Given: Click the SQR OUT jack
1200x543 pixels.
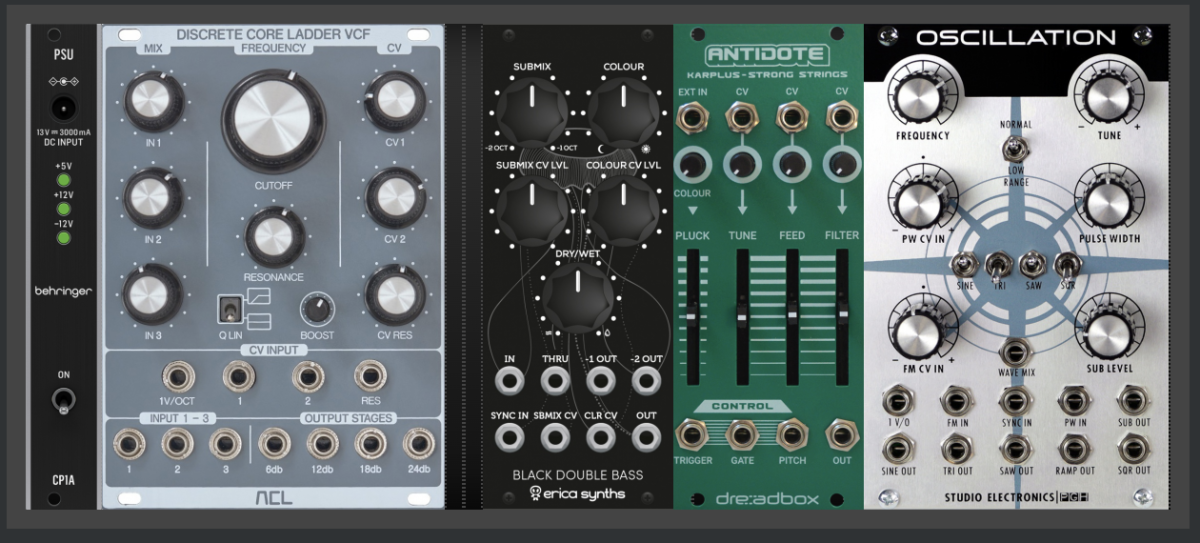Looking at the screenshot, I should (x=1133, y=449).
